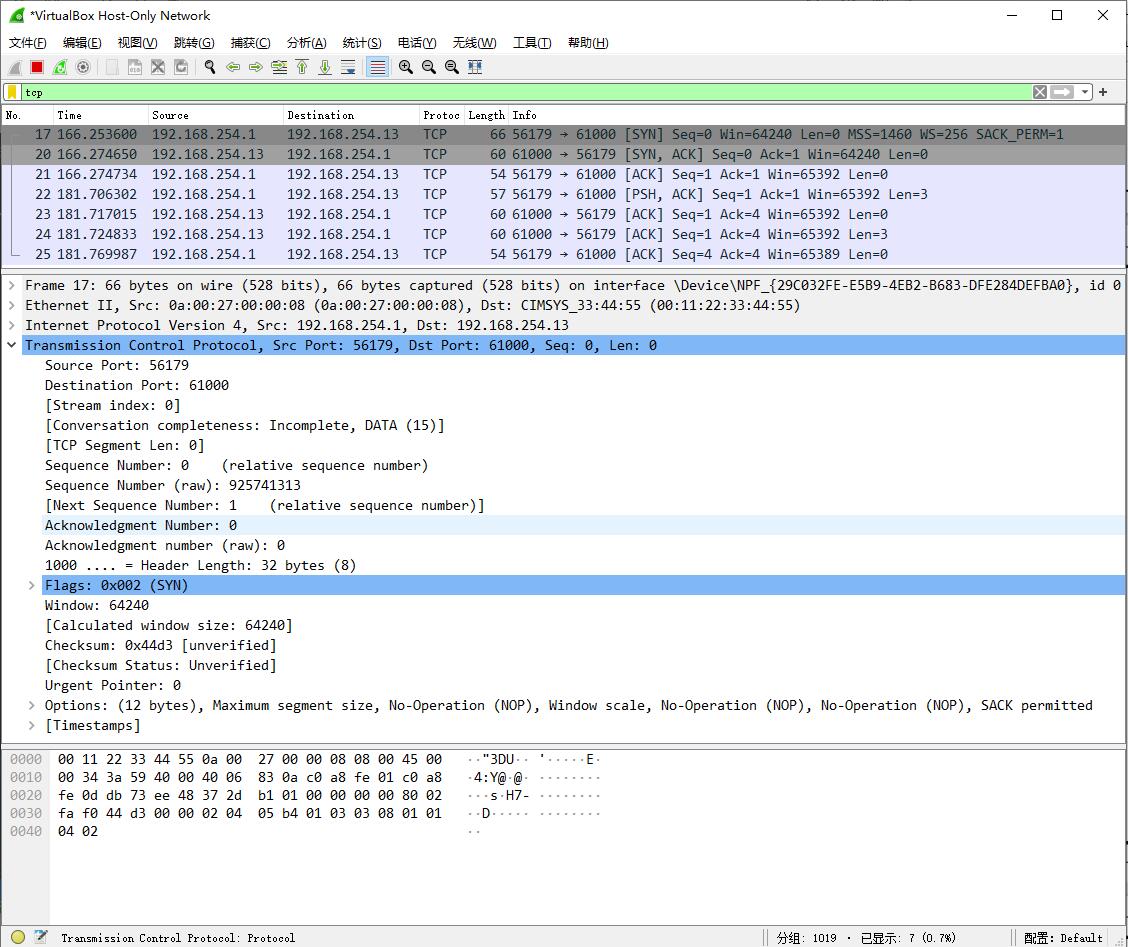Click expert info circle in status bar

pyautogui.click(x=18, y=937)
